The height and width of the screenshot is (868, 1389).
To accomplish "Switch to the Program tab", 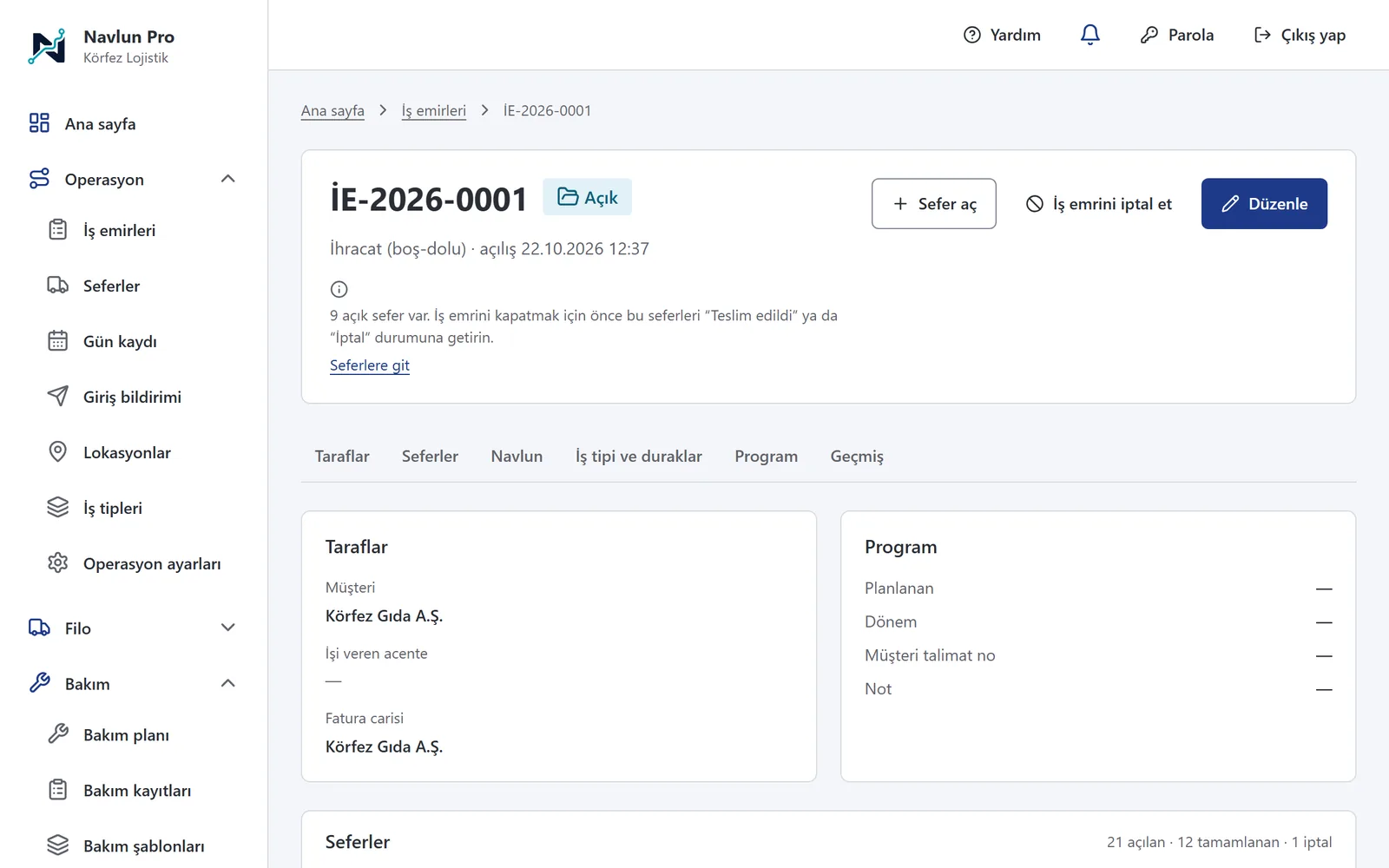I will coord(767,457).
